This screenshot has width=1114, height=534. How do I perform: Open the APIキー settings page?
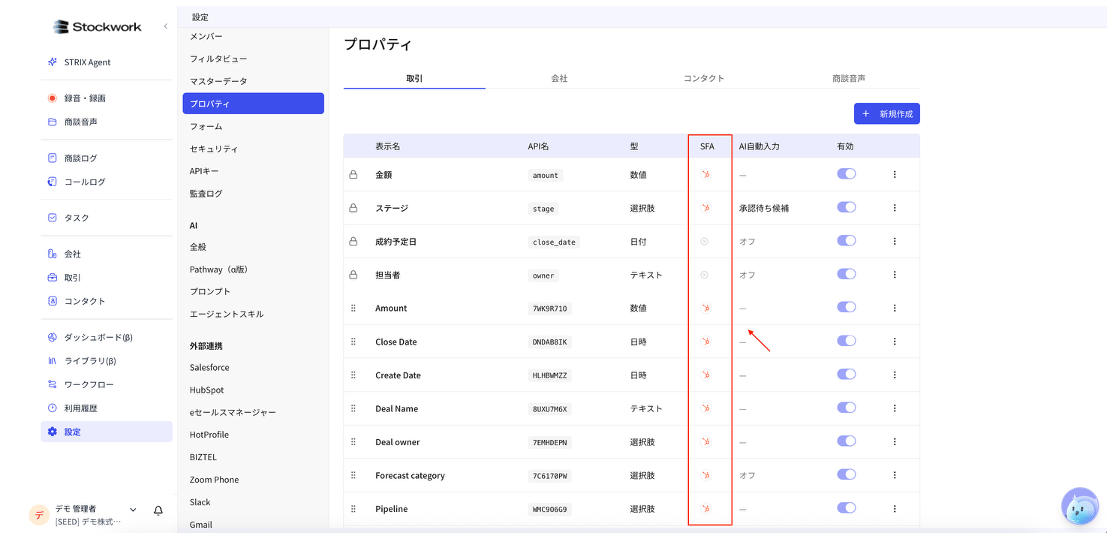[x=205, y=171]
